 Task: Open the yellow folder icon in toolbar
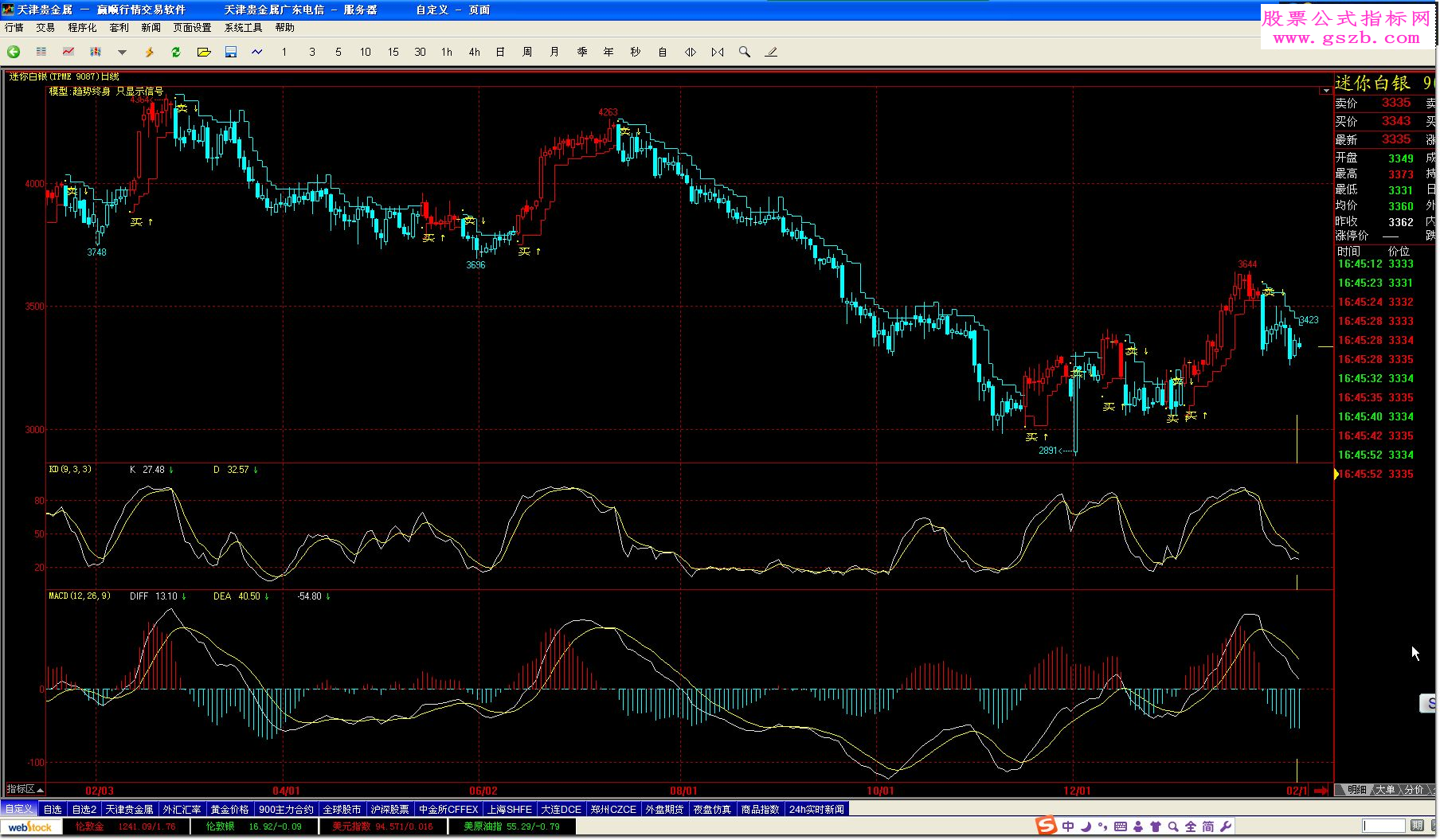click(204, 52)
